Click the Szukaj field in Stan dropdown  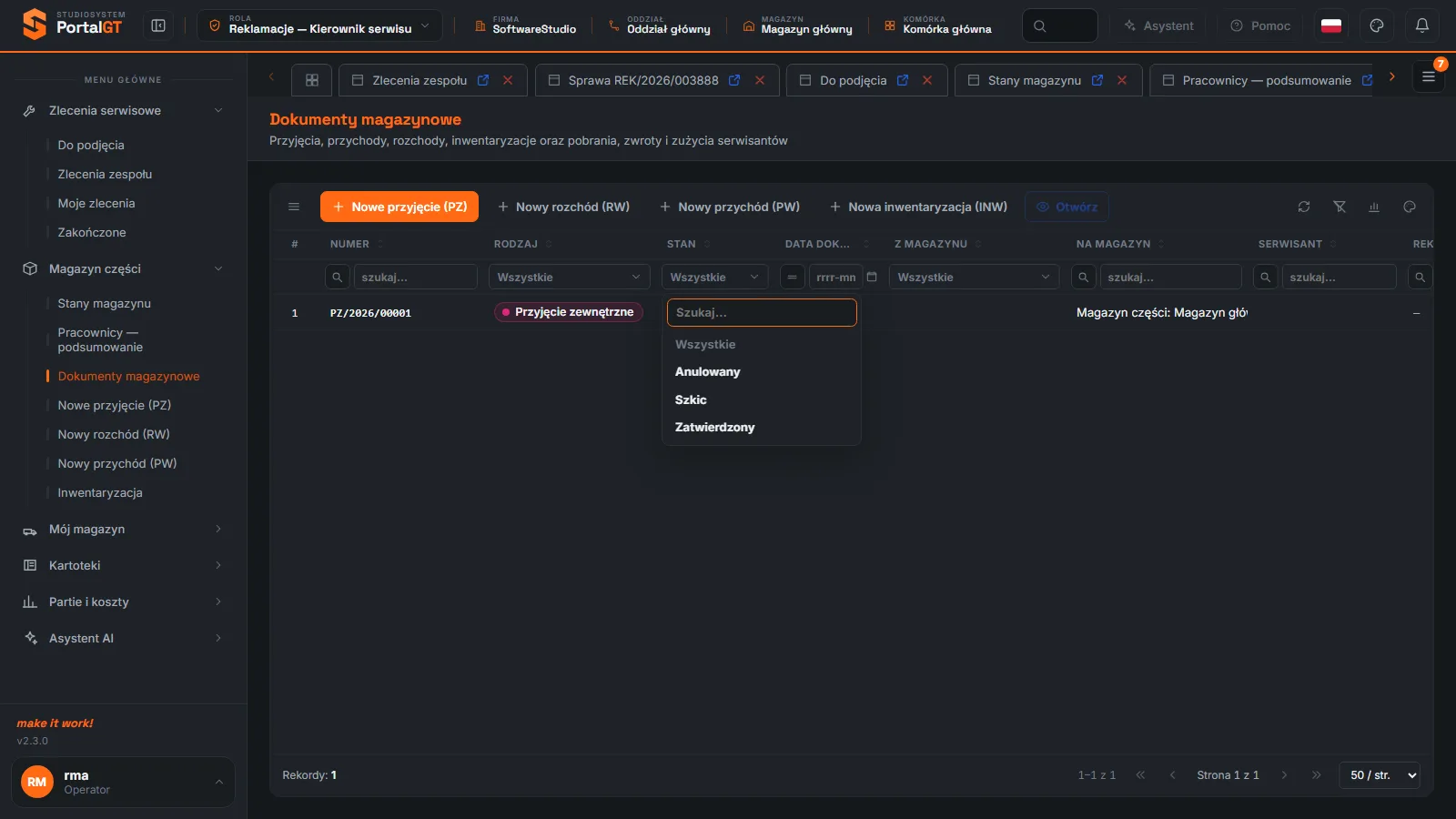tap(762, 312)
